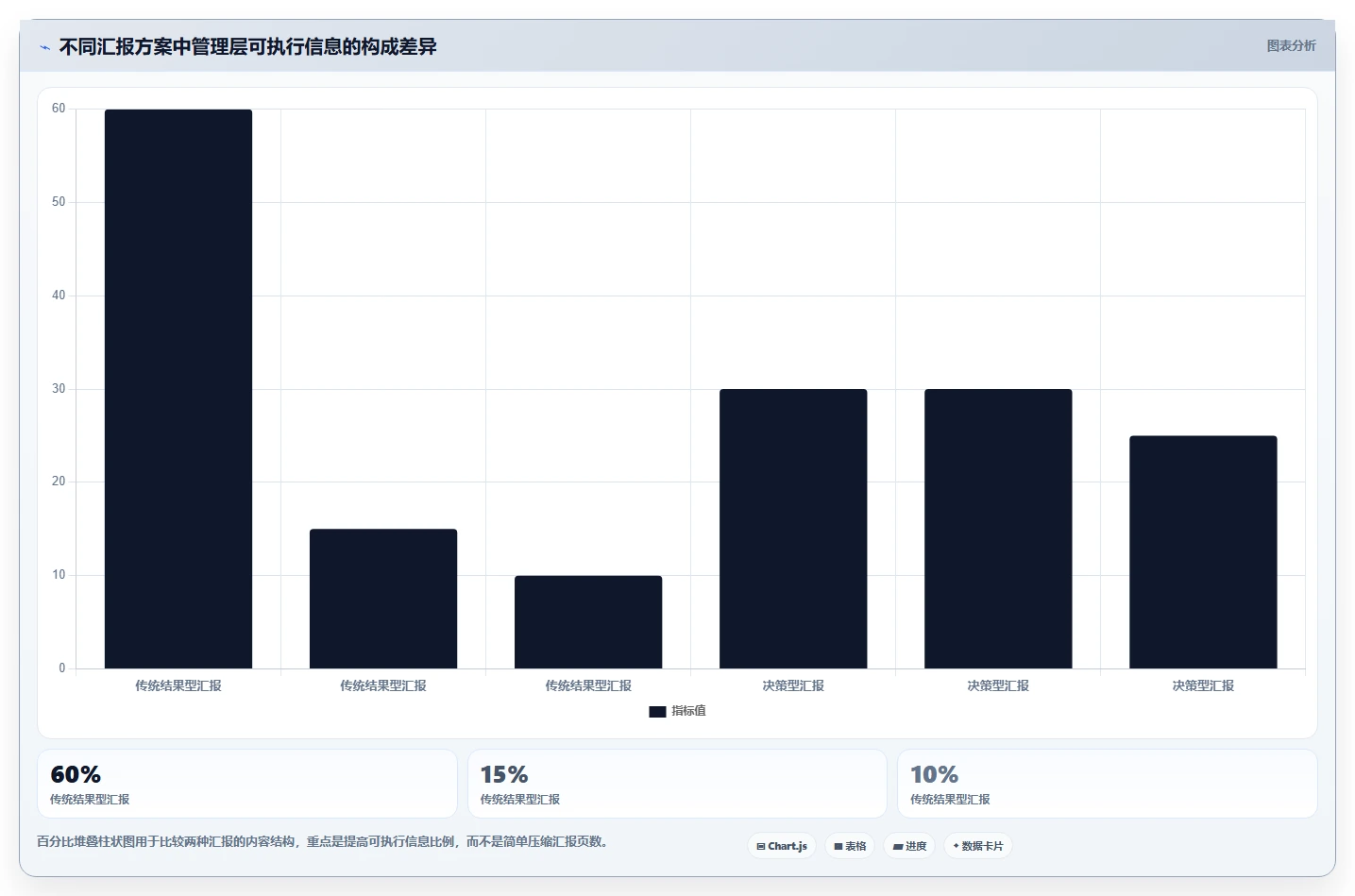Click the tallest bar valued 60

coord(178,389)
